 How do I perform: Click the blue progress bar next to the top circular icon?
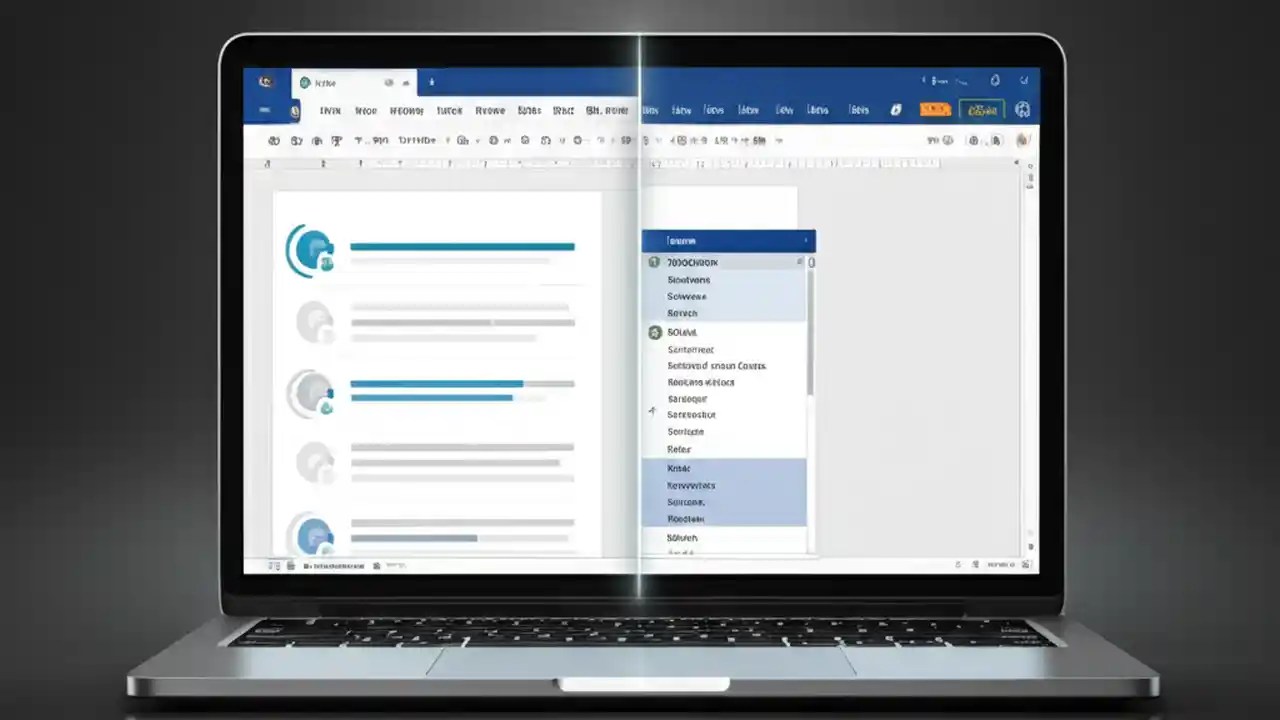click(460, 246)
